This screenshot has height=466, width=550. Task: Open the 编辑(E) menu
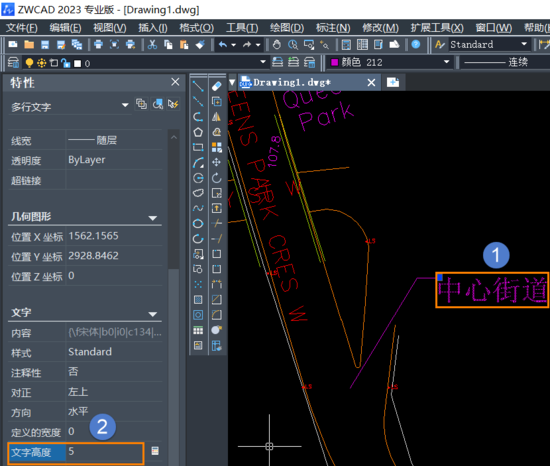pyautogui.click(x=65, y=27)
